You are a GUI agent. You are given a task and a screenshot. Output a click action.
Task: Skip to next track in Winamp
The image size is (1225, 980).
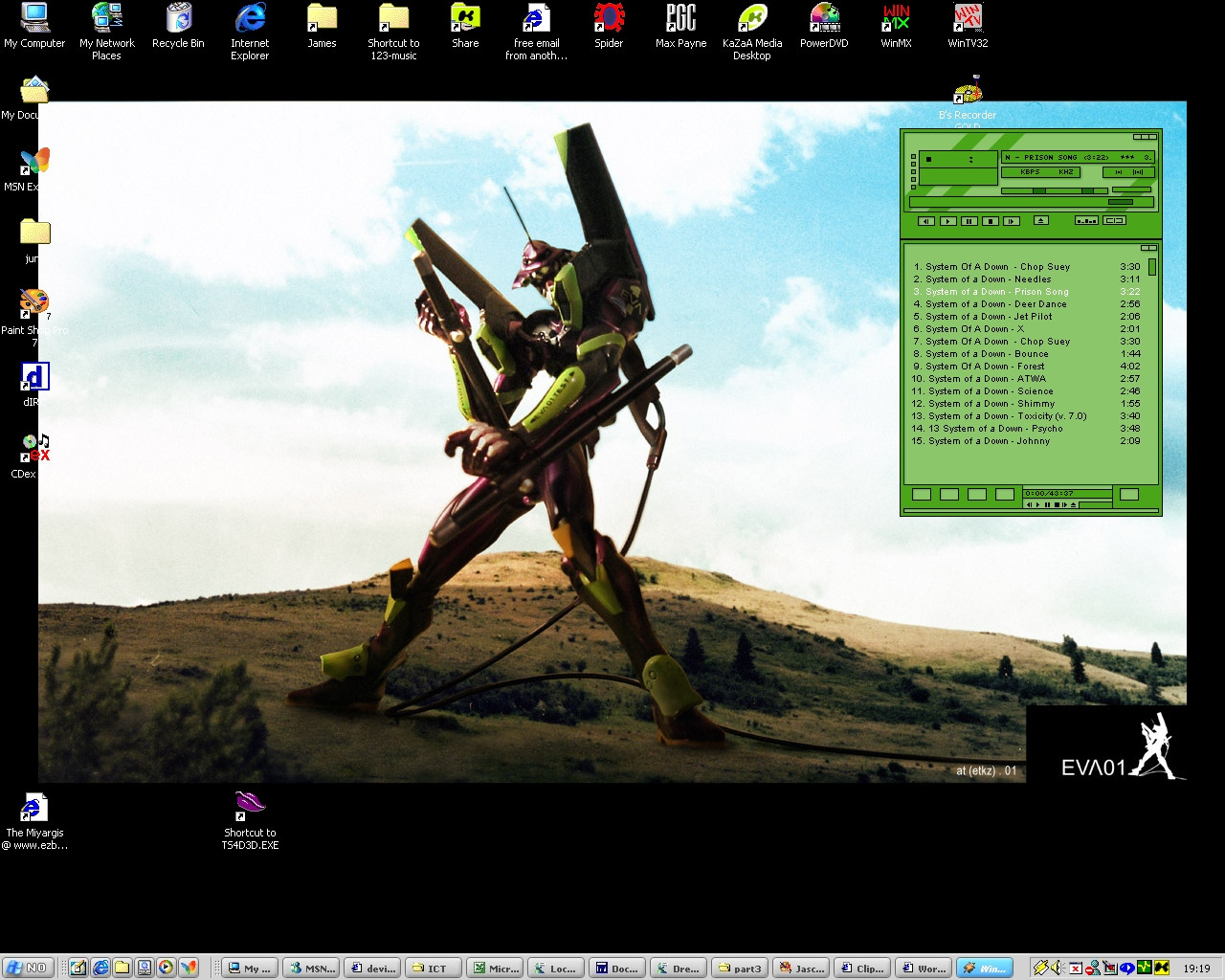pos(1011,221)
